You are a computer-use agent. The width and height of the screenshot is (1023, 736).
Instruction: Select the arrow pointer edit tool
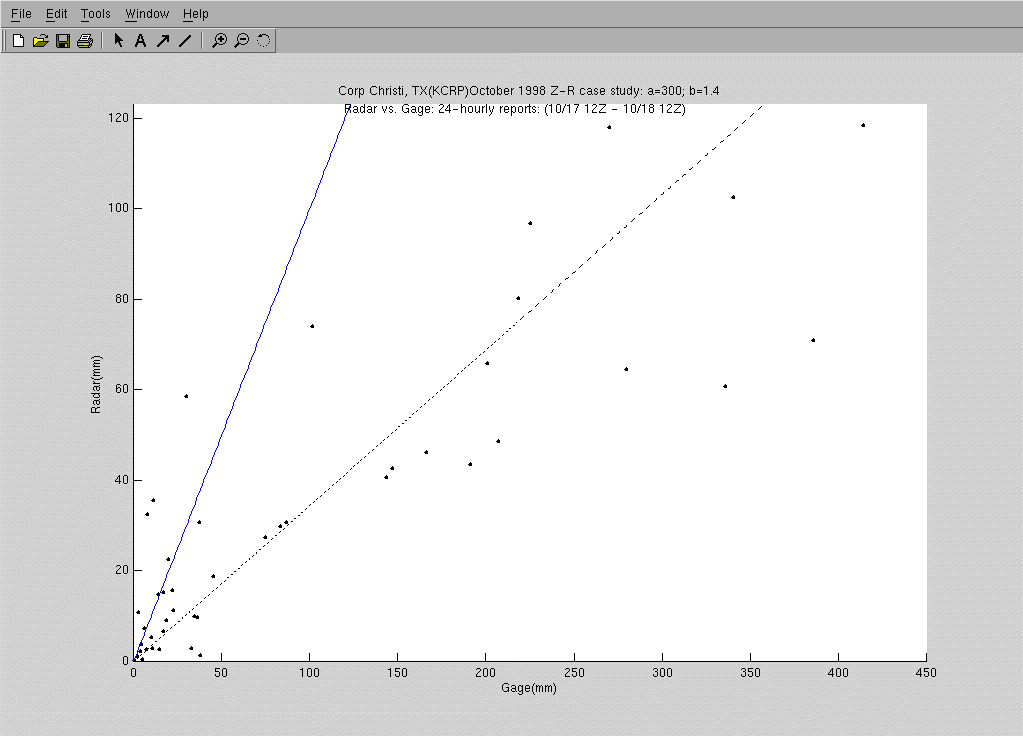tap(118, 41)
